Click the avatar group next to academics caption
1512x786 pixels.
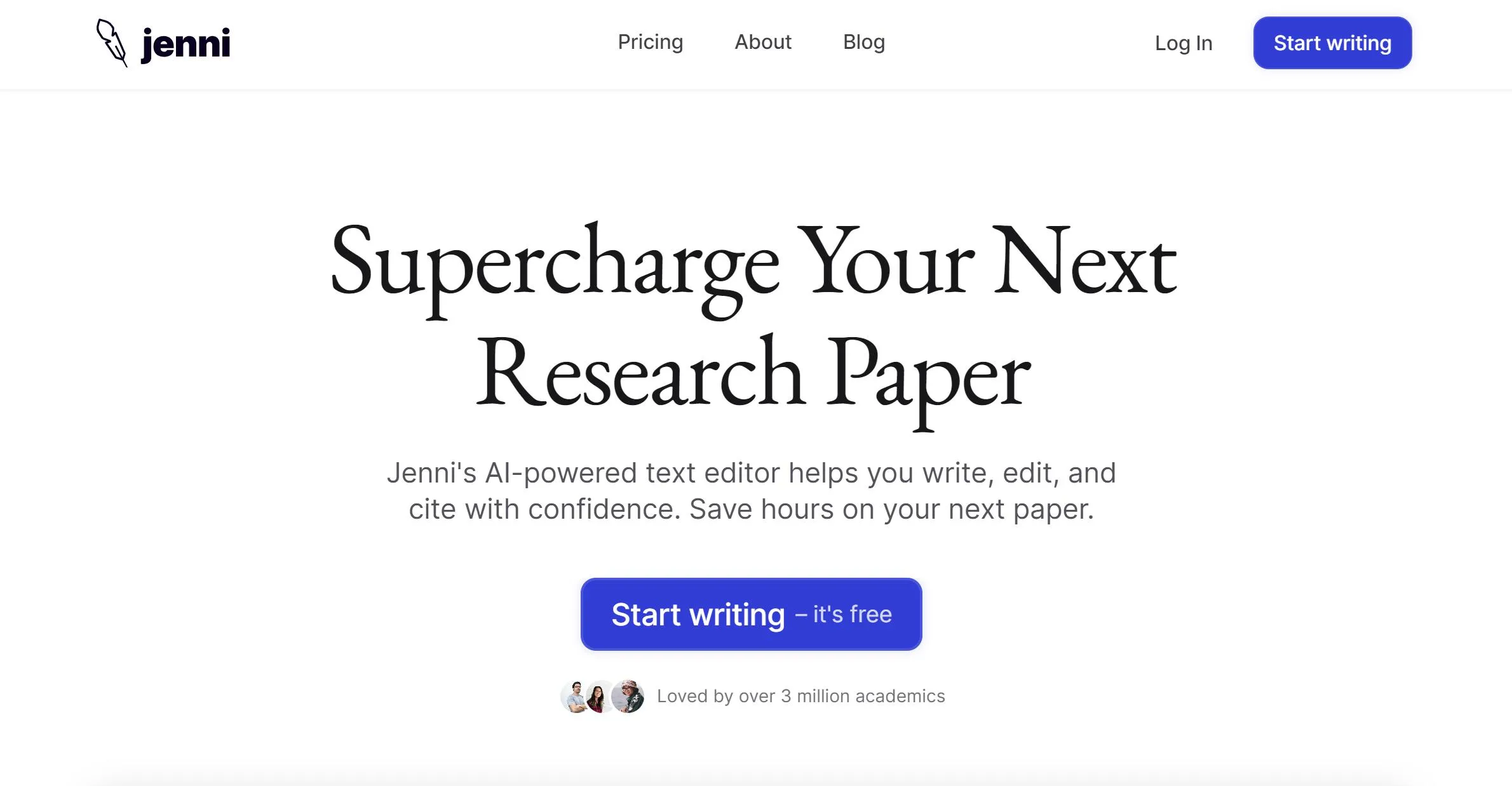602,696
